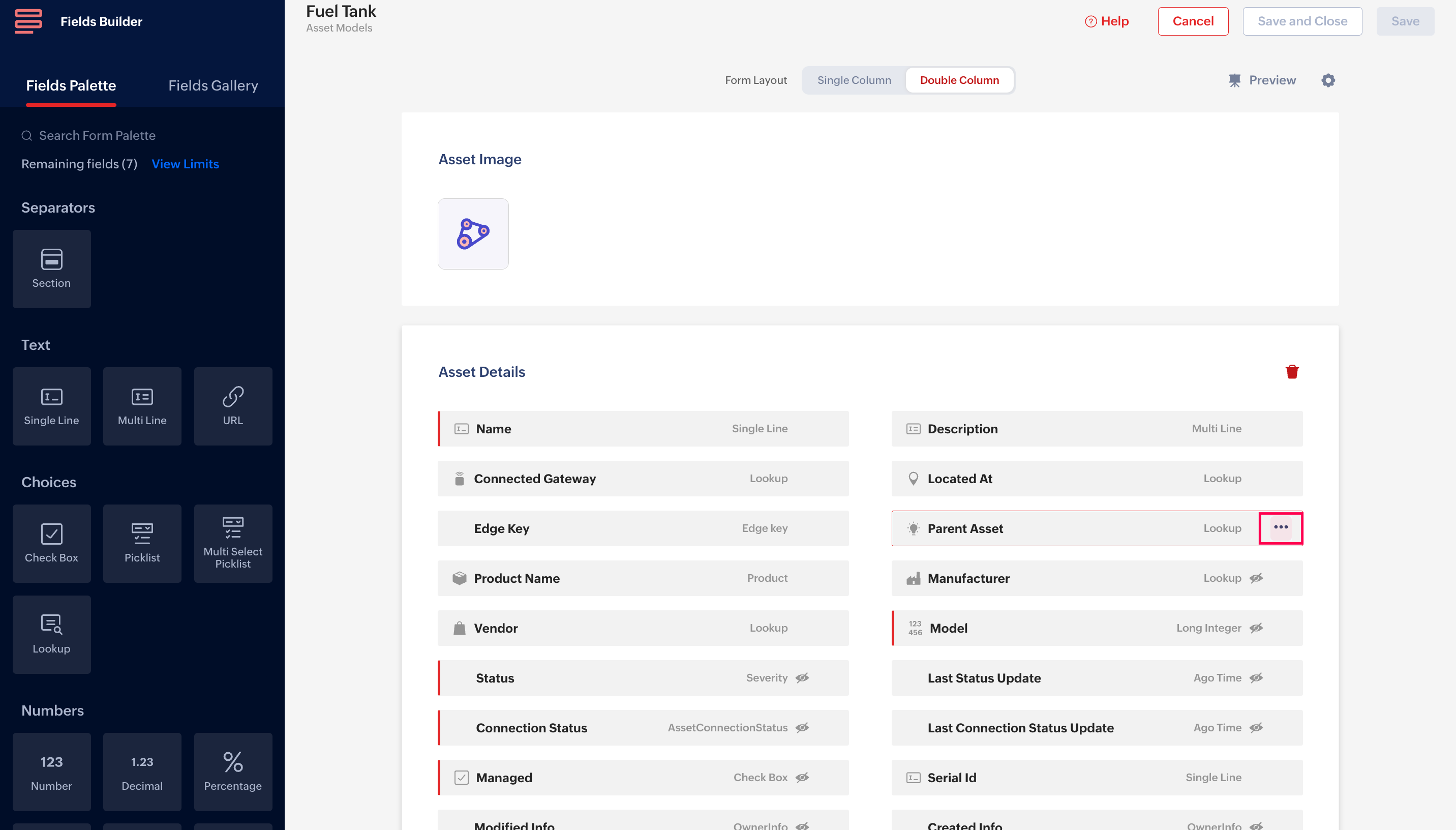This screenshot has width=1456, height=830.
Task: Toggle visibility eye on Model field
Action: click(1256, 628)
